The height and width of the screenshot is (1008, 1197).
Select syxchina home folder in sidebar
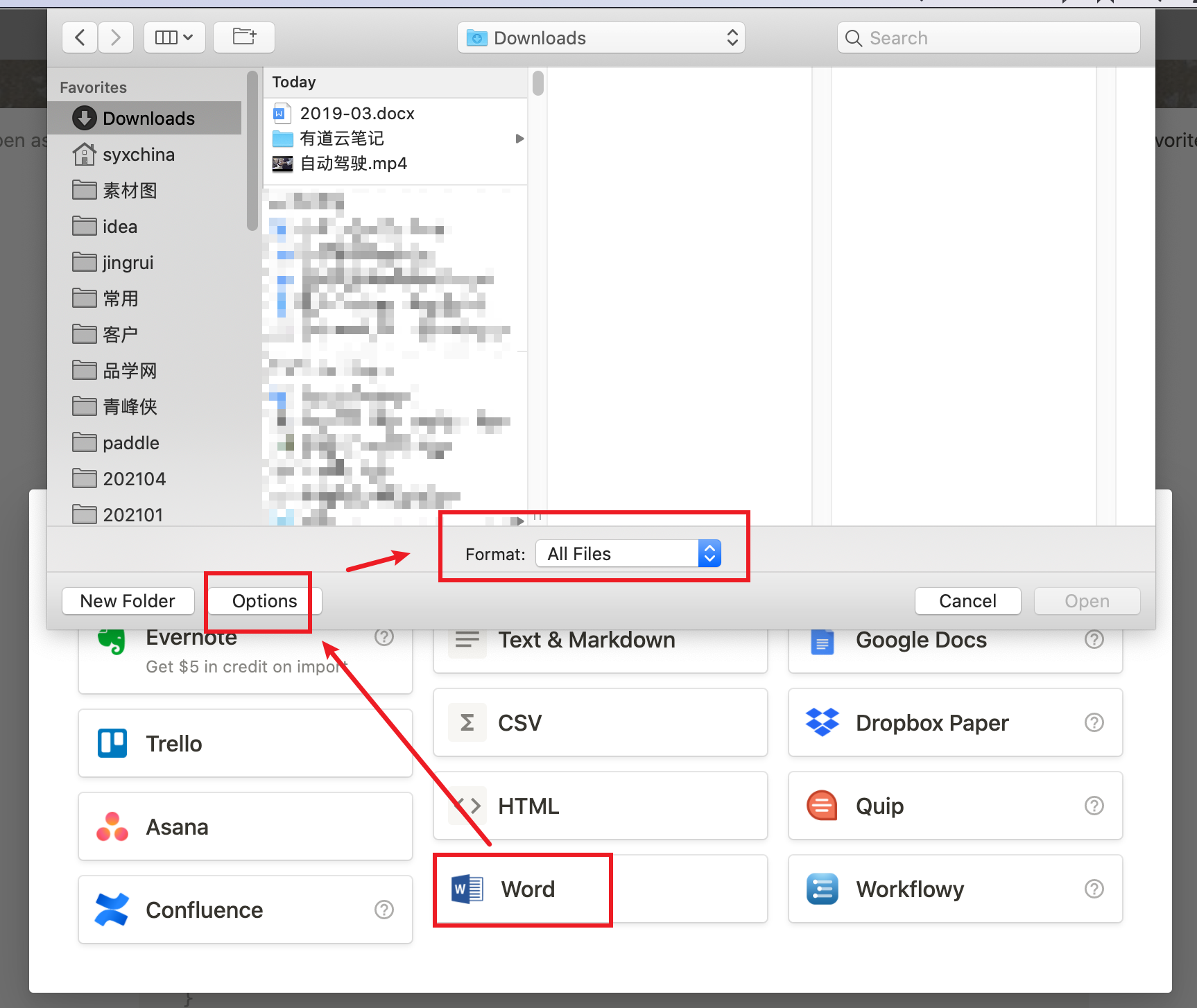click(145, 154)
